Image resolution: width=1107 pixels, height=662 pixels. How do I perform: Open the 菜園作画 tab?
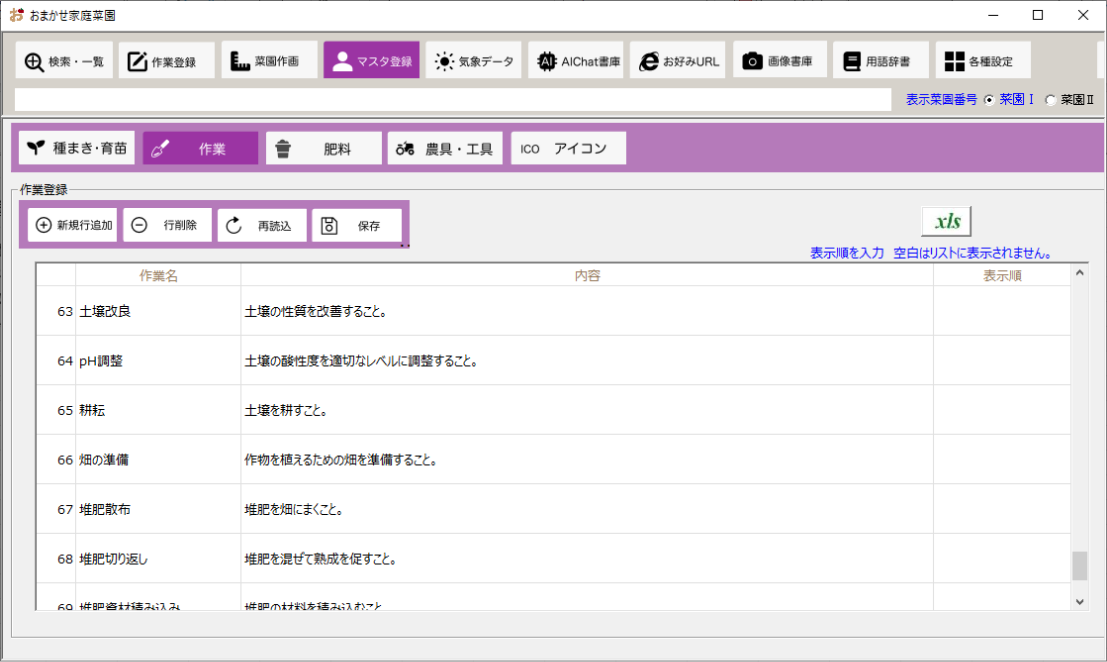pyautogui.click(x=268, y=60)
